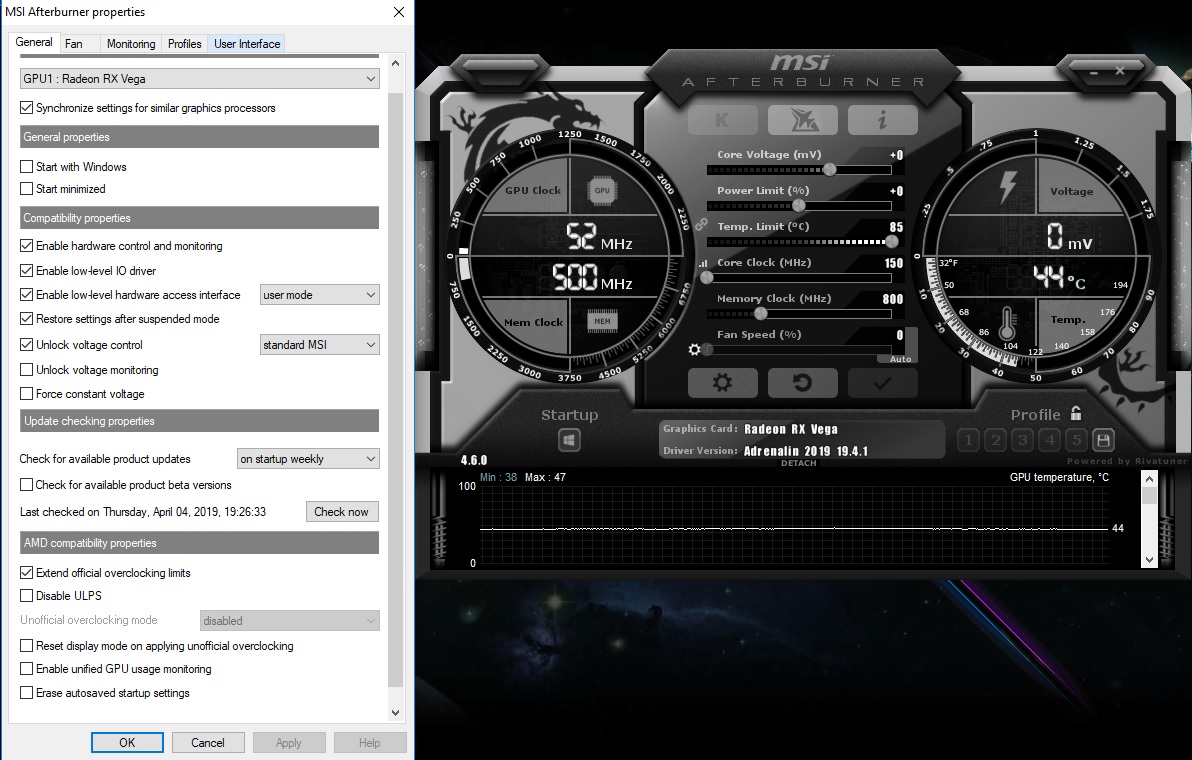
Task: Click the Help button
Action: click(369, 743)
